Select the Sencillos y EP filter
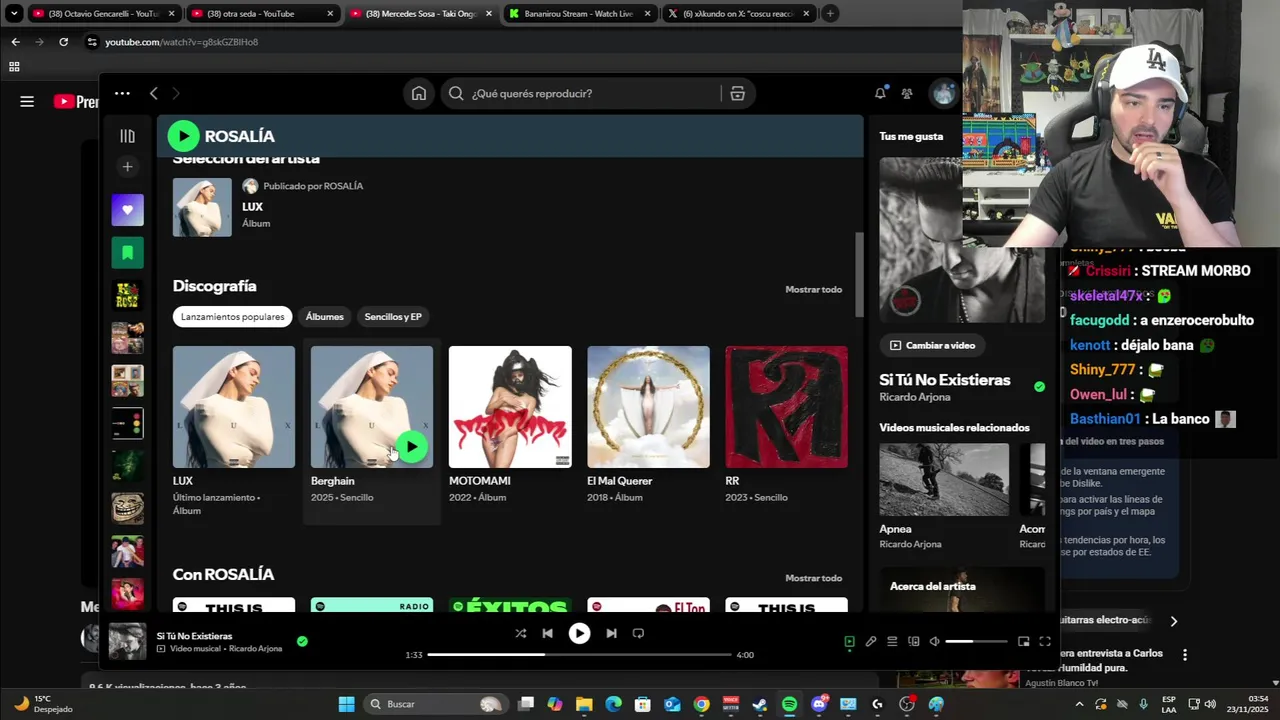1280x720 pixels. click(393, 317)
